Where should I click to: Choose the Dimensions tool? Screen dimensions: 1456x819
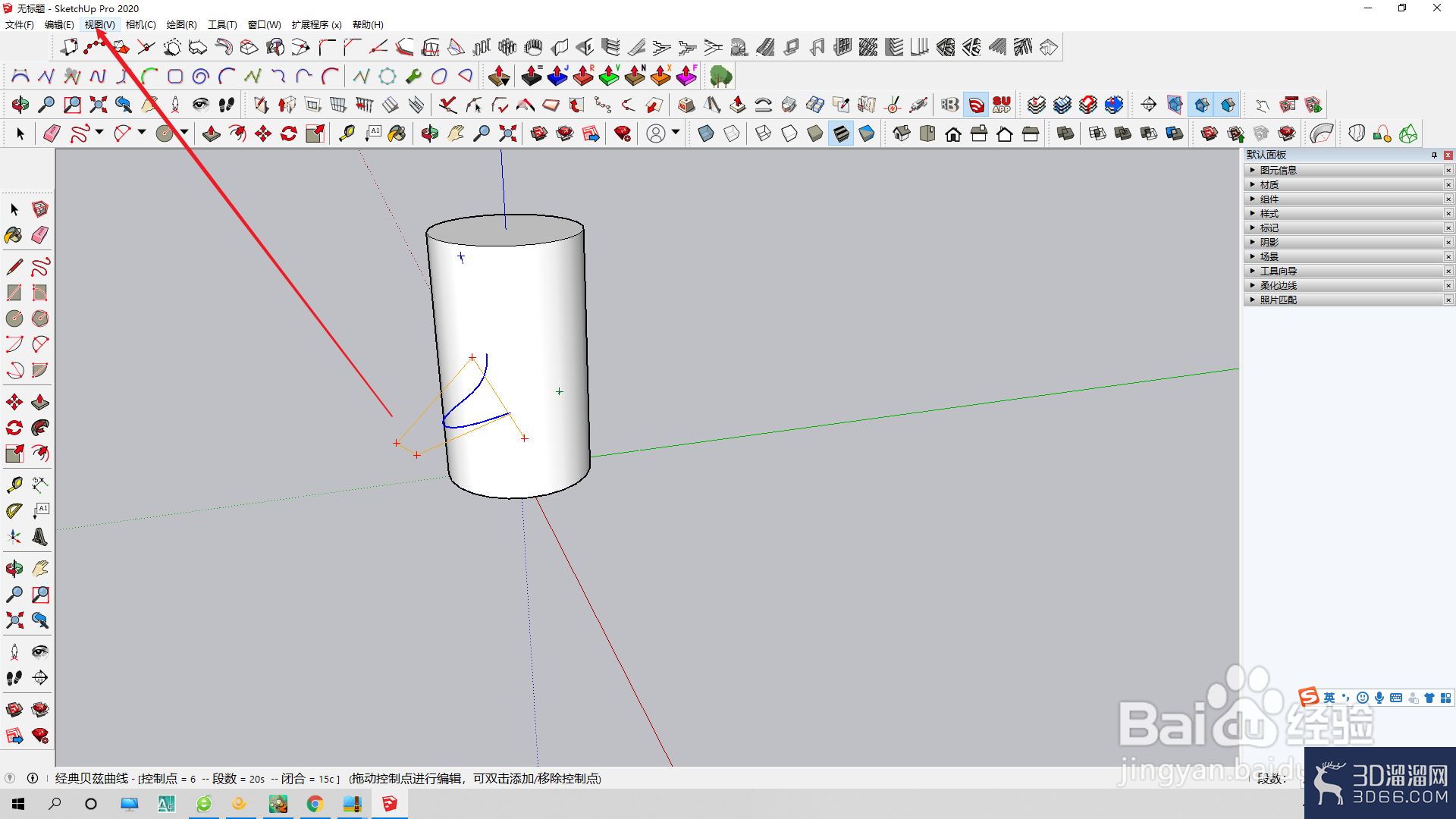[x=40, y=485]
